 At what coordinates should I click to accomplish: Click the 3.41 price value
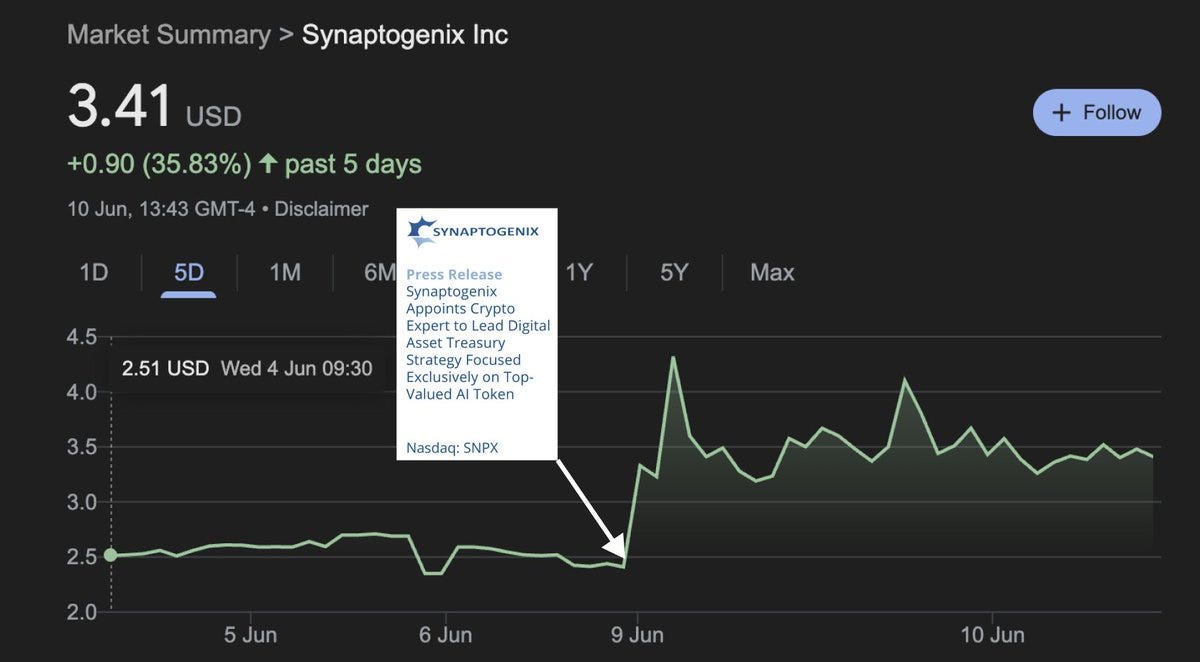tap(120, 106)
